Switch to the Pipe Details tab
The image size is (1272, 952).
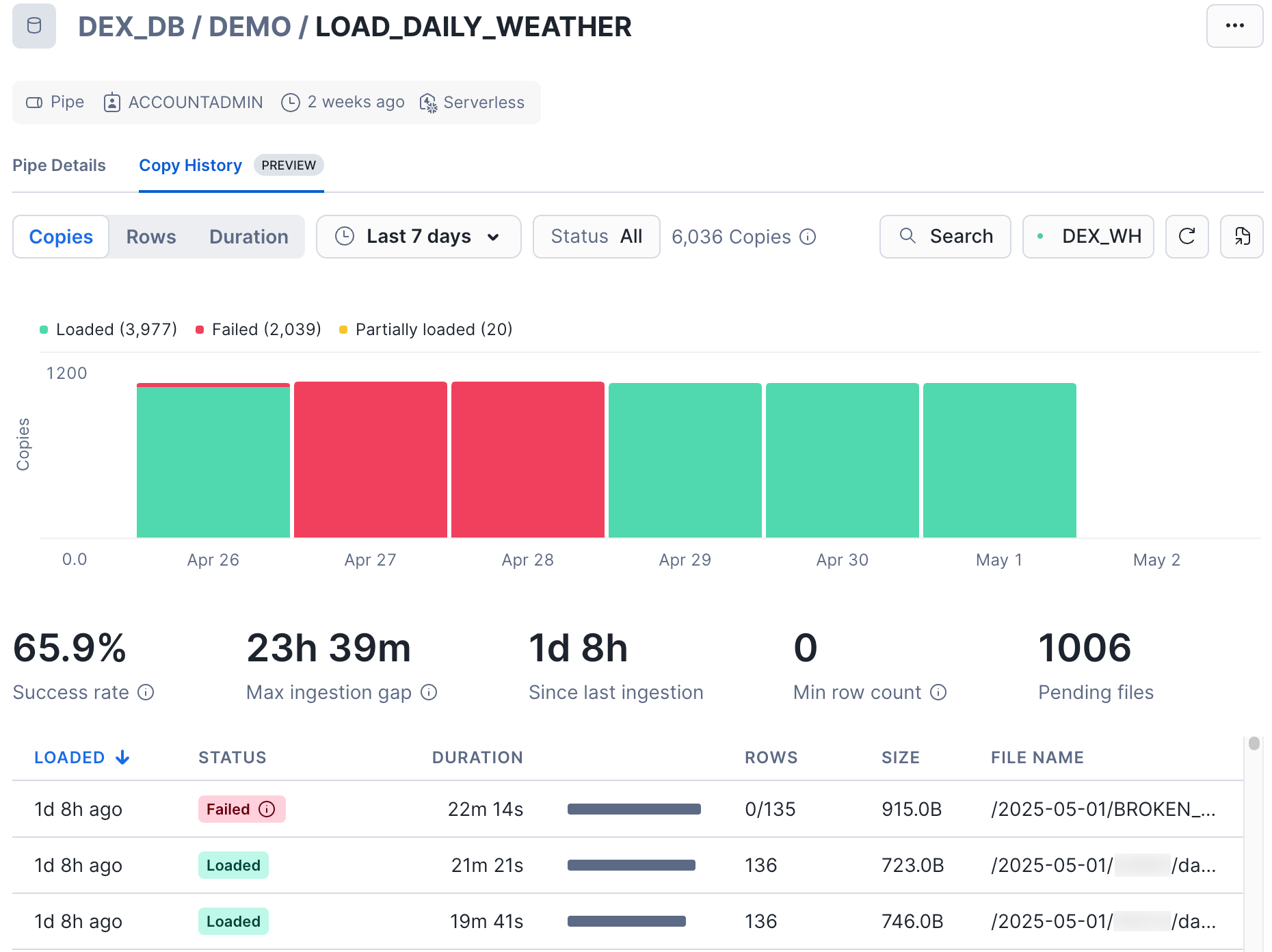point(59,166)
